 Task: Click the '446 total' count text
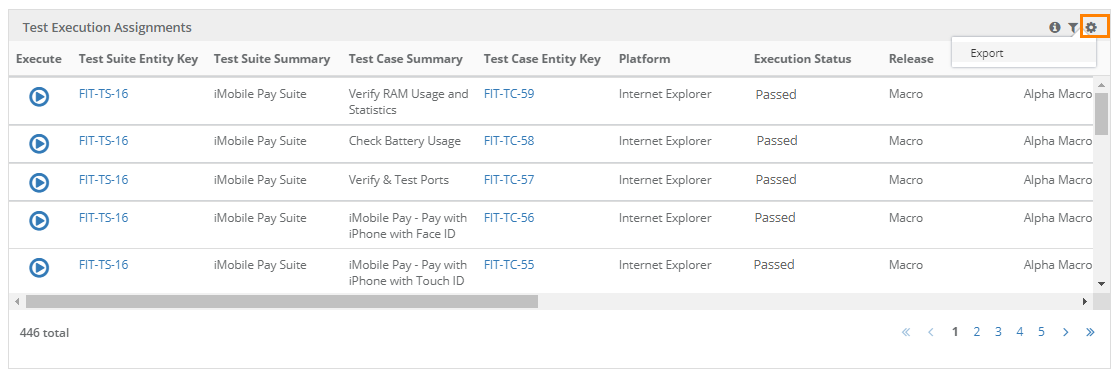point(45,332)
